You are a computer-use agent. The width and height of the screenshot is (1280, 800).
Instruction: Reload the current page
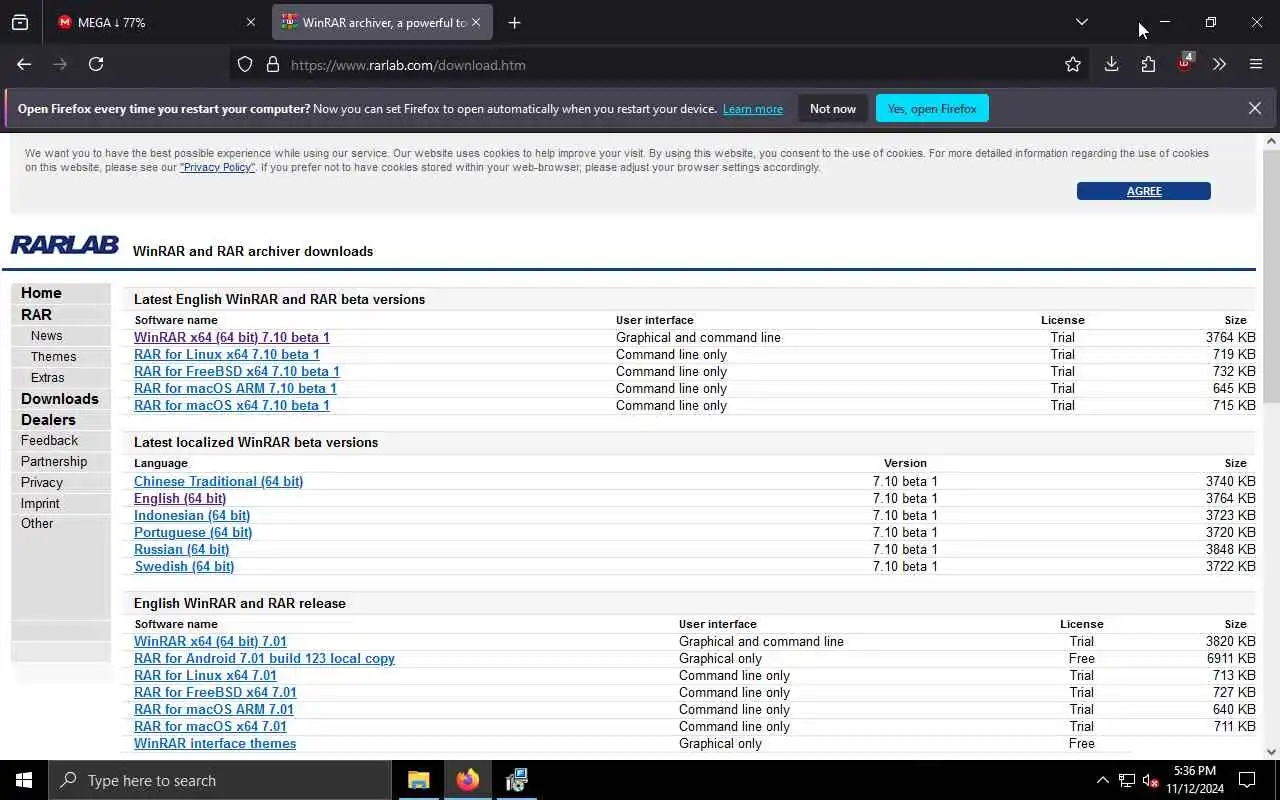pyautogui.click(x=96, y=64)
